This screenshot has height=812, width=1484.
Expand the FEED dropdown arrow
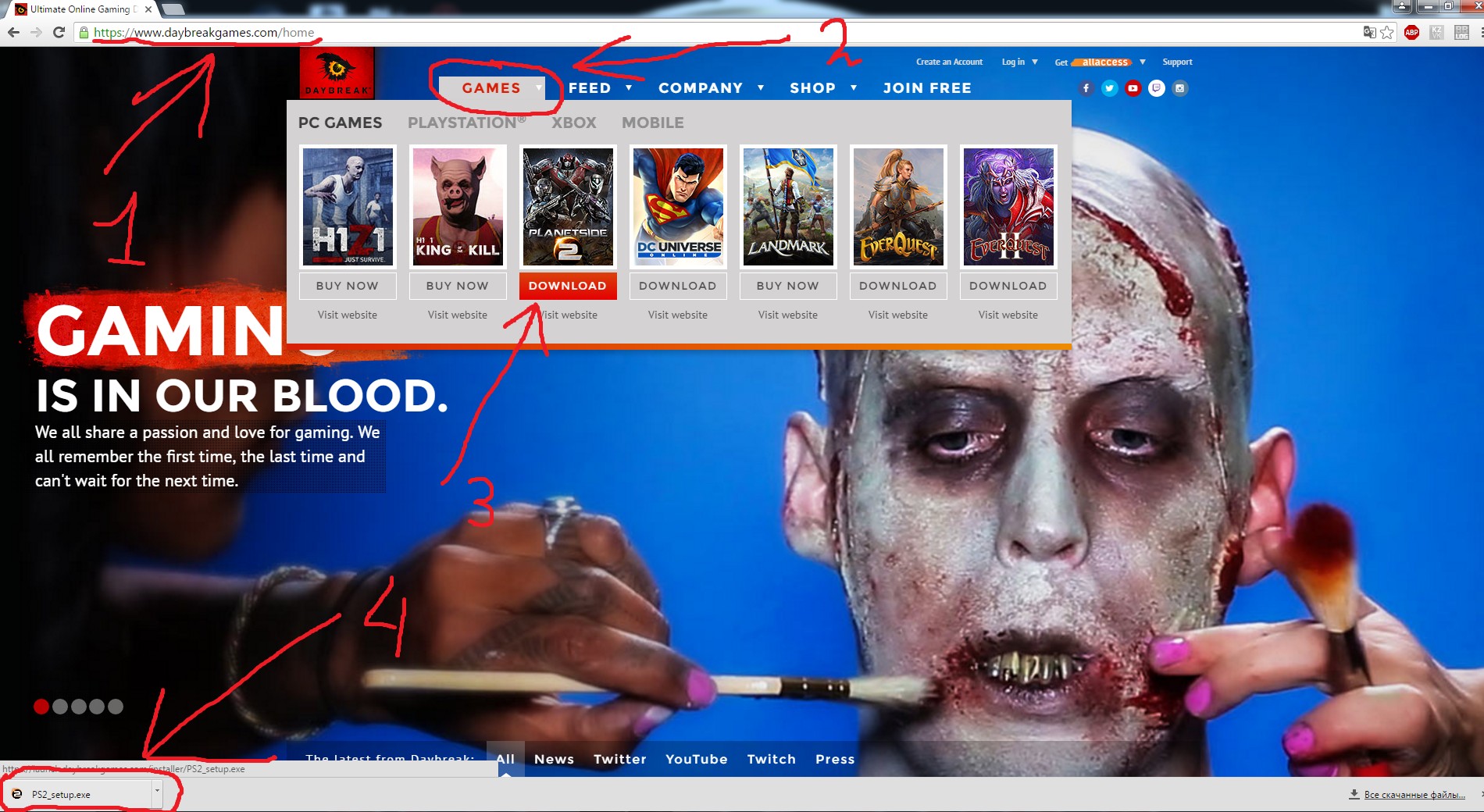click(629, 88)
